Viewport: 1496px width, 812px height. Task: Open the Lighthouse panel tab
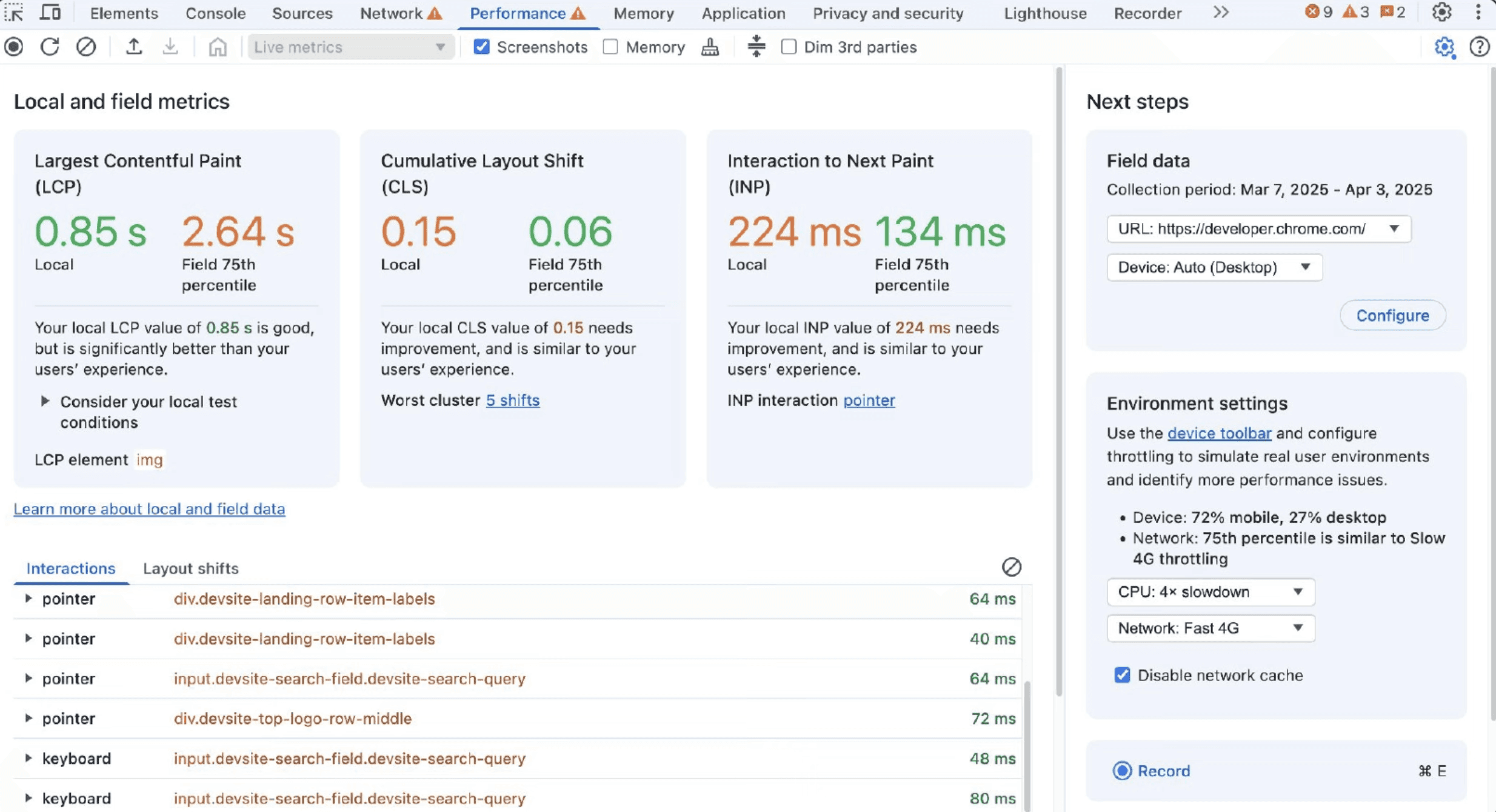1044,13
